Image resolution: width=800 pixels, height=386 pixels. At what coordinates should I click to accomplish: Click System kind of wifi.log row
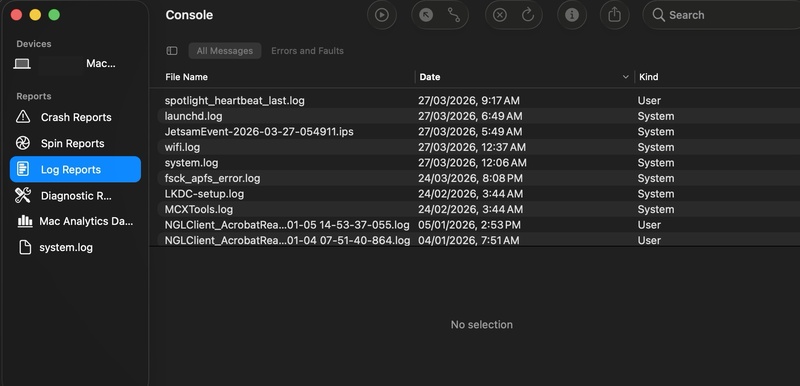(x=656, y=147)
